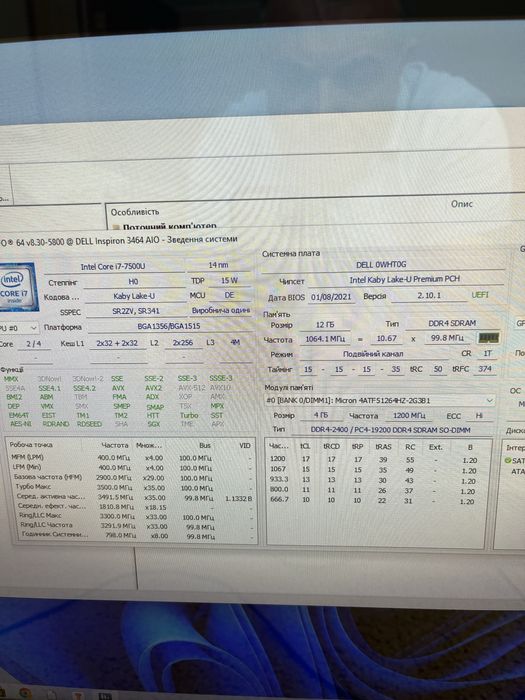Click the BIOS date 01/08/2021

pos(331,296)
